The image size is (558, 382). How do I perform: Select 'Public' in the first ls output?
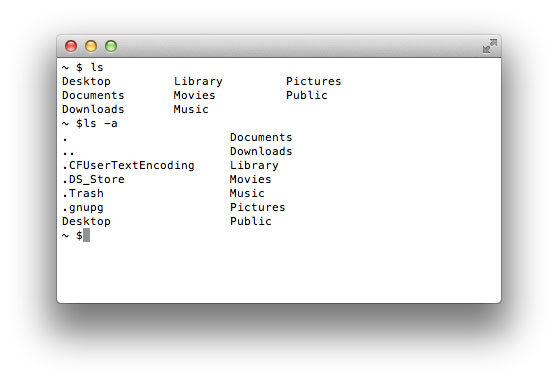point(307,95)
